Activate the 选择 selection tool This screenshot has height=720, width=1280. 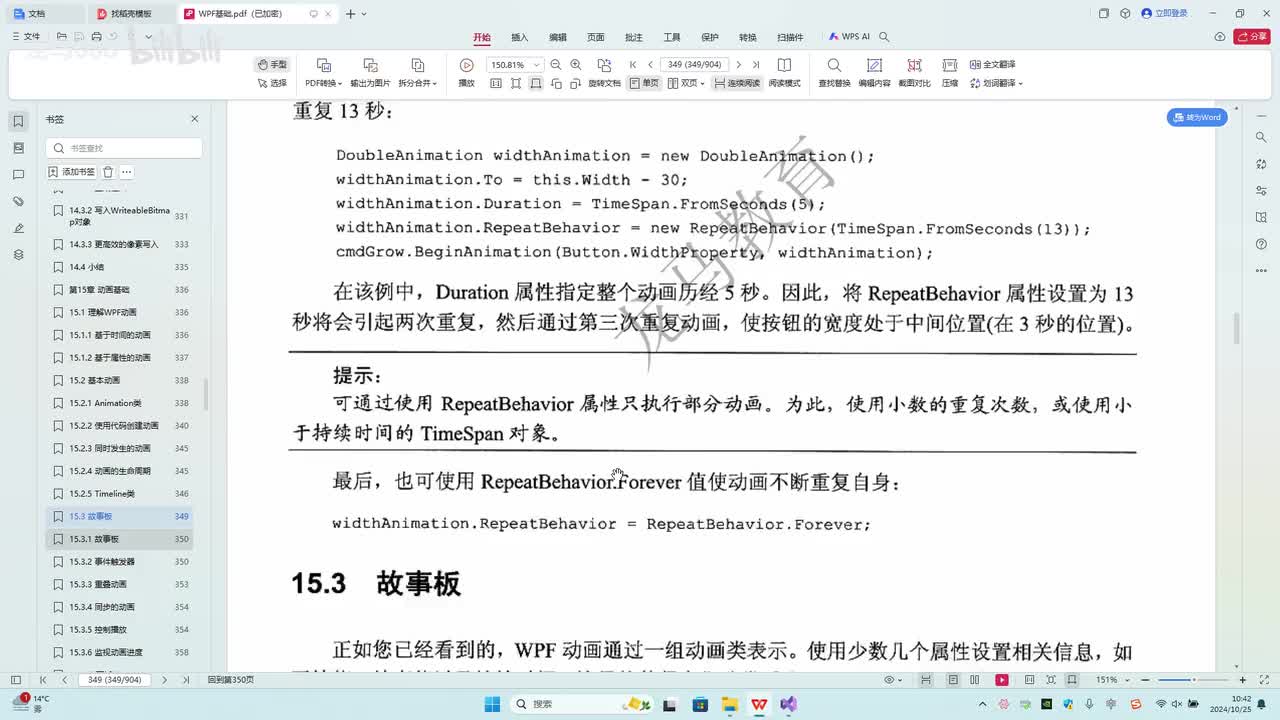click(x=272, y=83)
